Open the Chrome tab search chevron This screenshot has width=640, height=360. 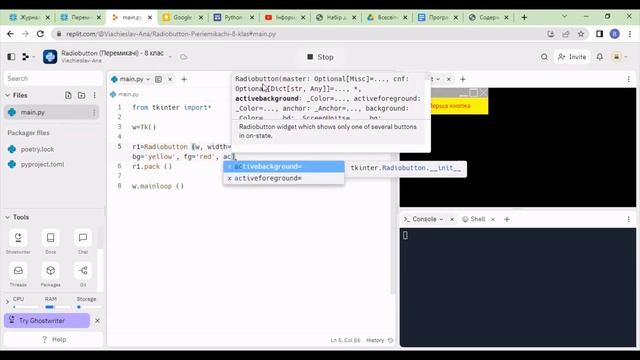[564, 17]
